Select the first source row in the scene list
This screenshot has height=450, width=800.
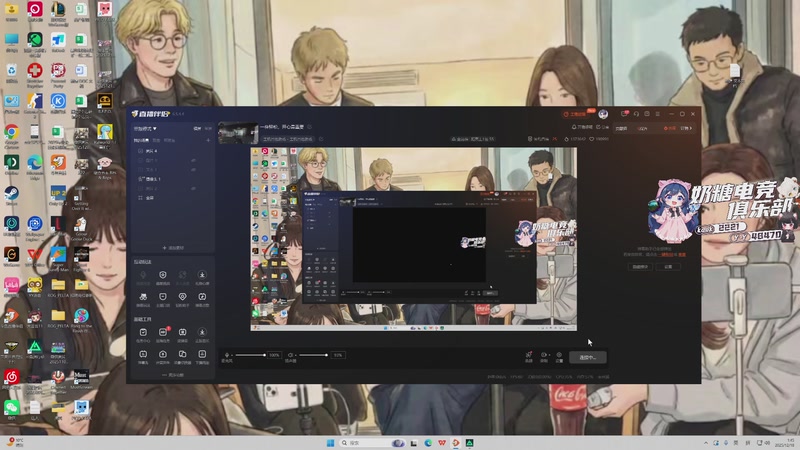tap(173, 151)
